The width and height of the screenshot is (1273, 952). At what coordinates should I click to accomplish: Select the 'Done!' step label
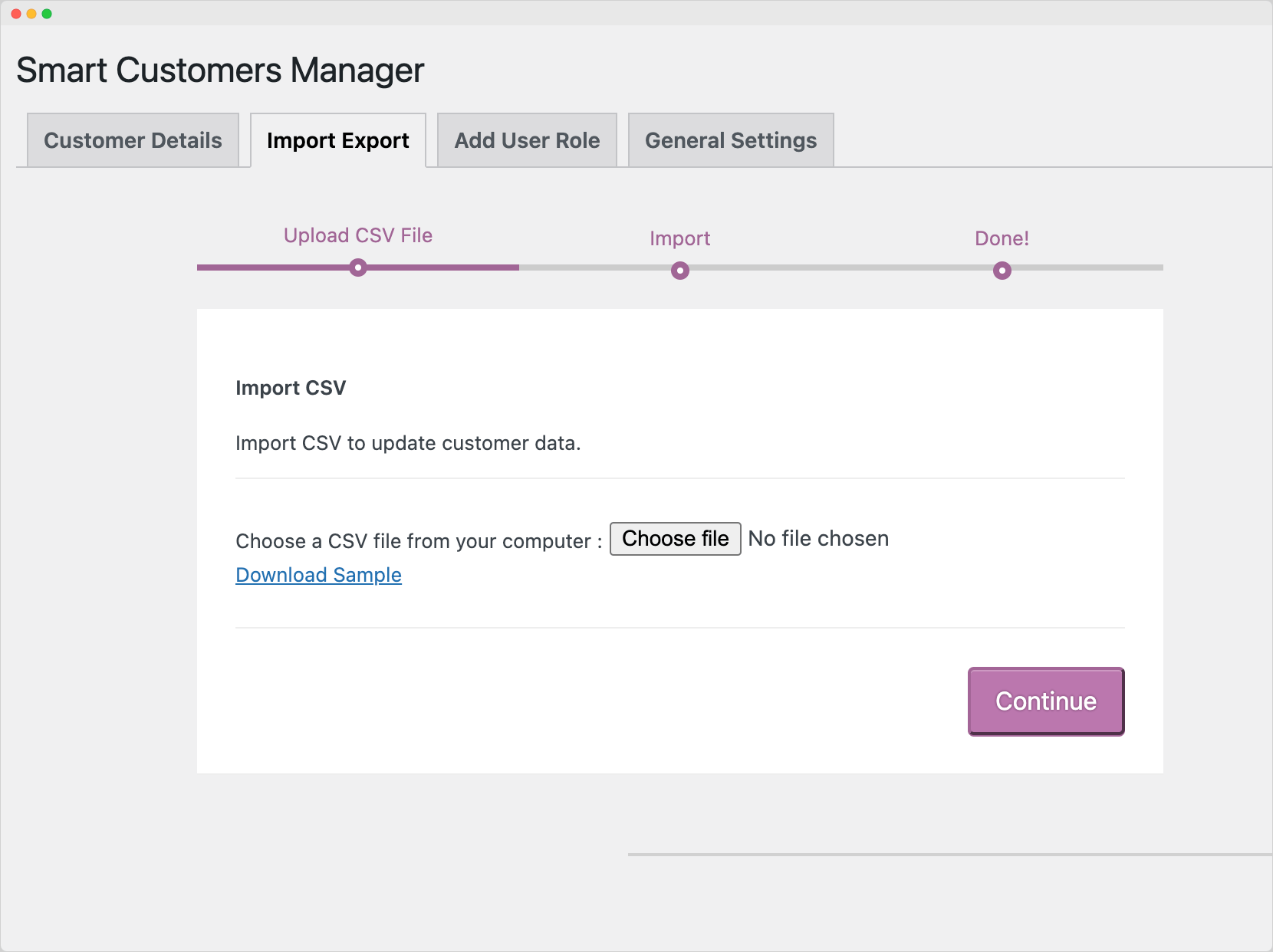(x=1002, y=238)
